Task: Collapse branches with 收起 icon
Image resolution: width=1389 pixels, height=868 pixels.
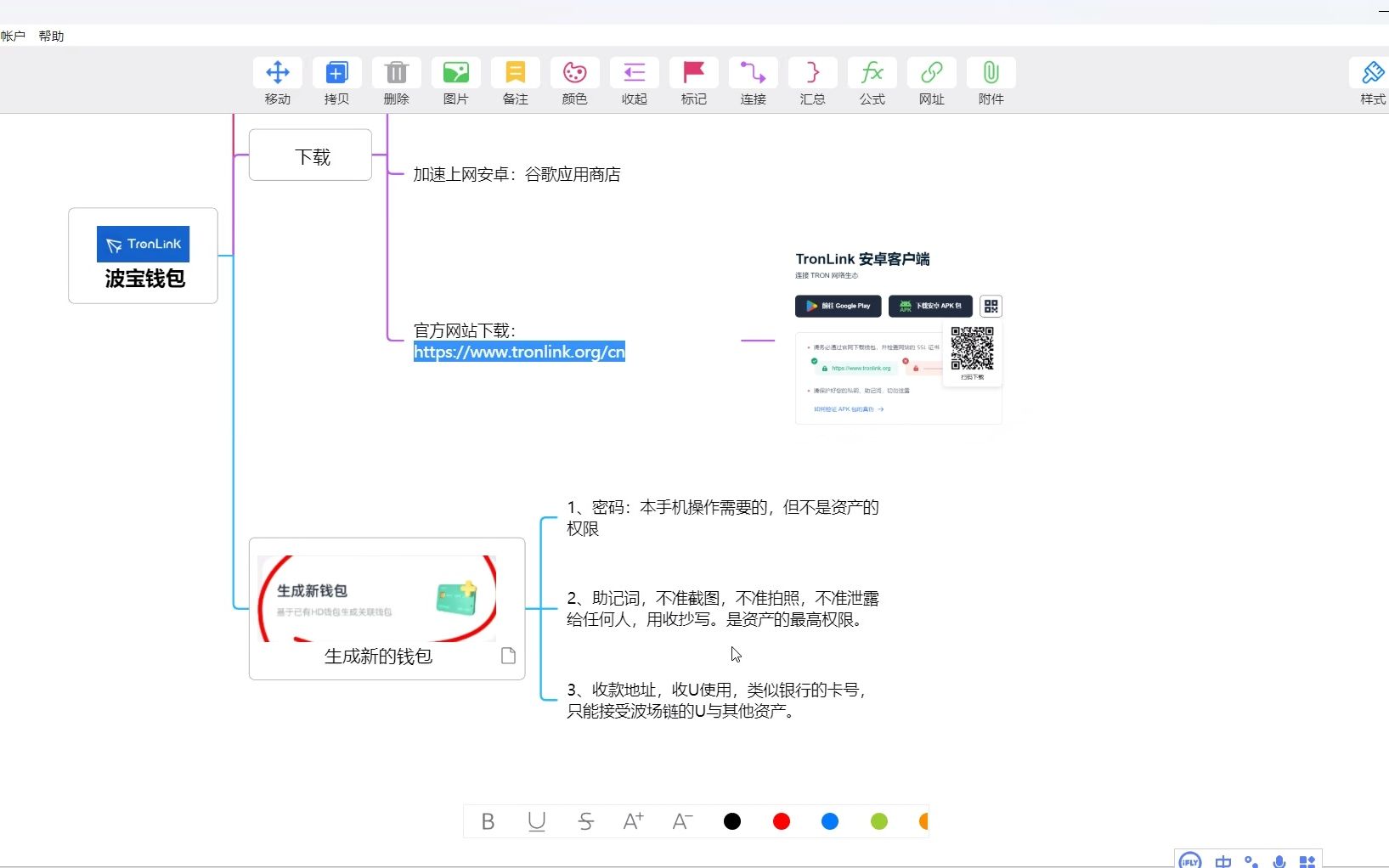Action: coord(635,73)
